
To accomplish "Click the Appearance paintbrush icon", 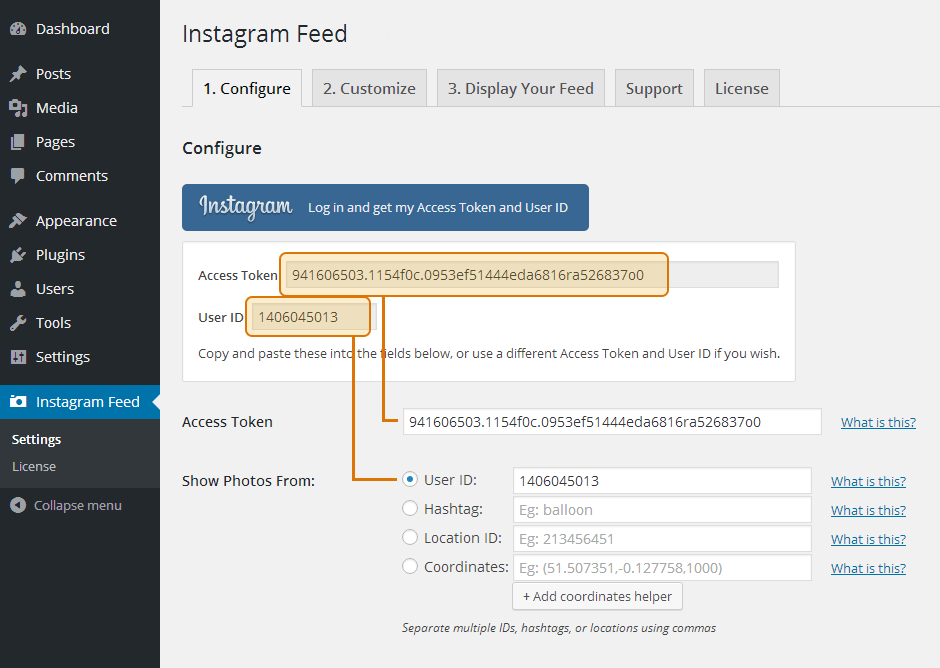I will coord(18,221).
